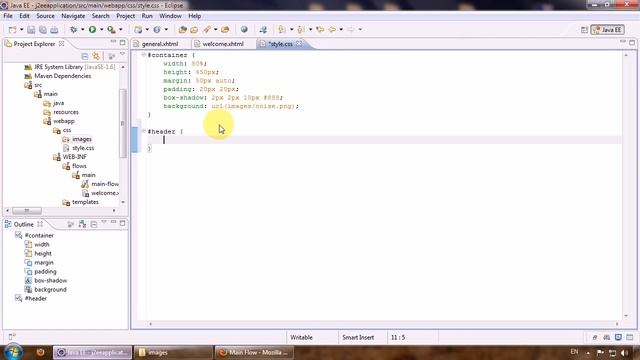Select the WEB-INF folder
Image resolution: width=640 pixels, height=360 pixels.
[74, 157]
